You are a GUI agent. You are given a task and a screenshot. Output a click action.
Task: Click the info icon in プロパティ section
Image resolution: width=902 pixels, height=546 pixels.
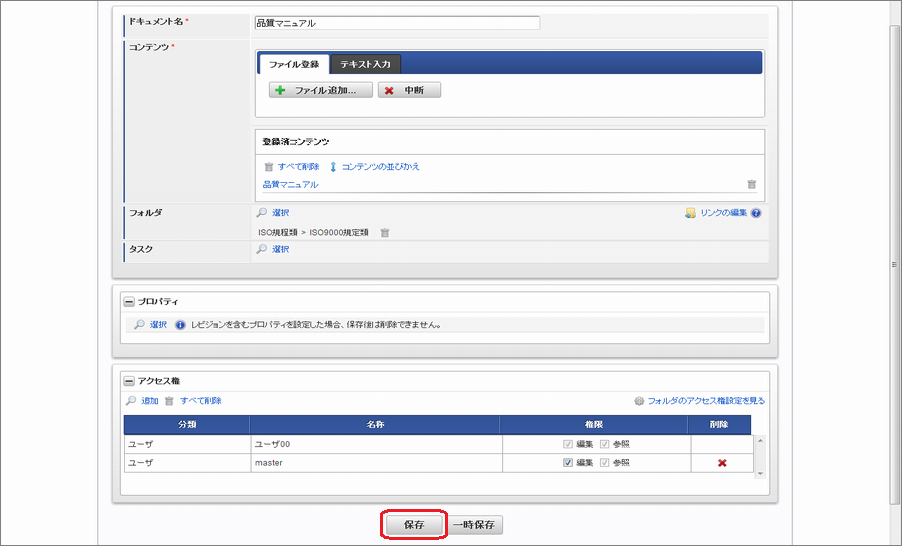tap(180, 324)
